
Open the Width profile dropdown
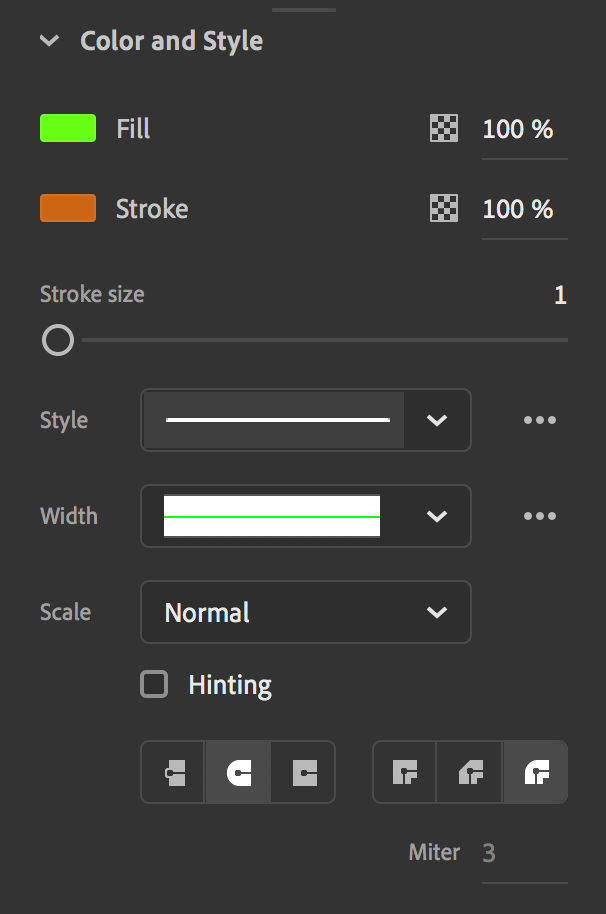pyautogui.click(x=436, y=516)
